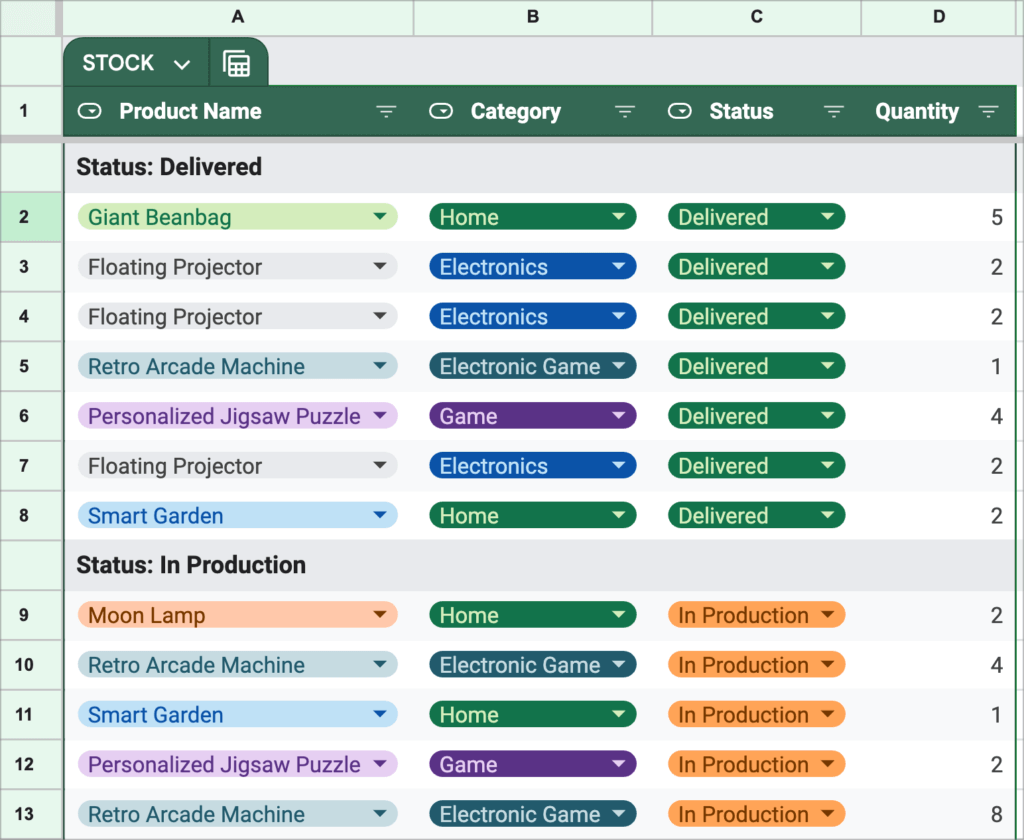Click dropdown type icon before Status header
The height and width of the screenshot is (840, 1024).
click(x=680, y=112)
